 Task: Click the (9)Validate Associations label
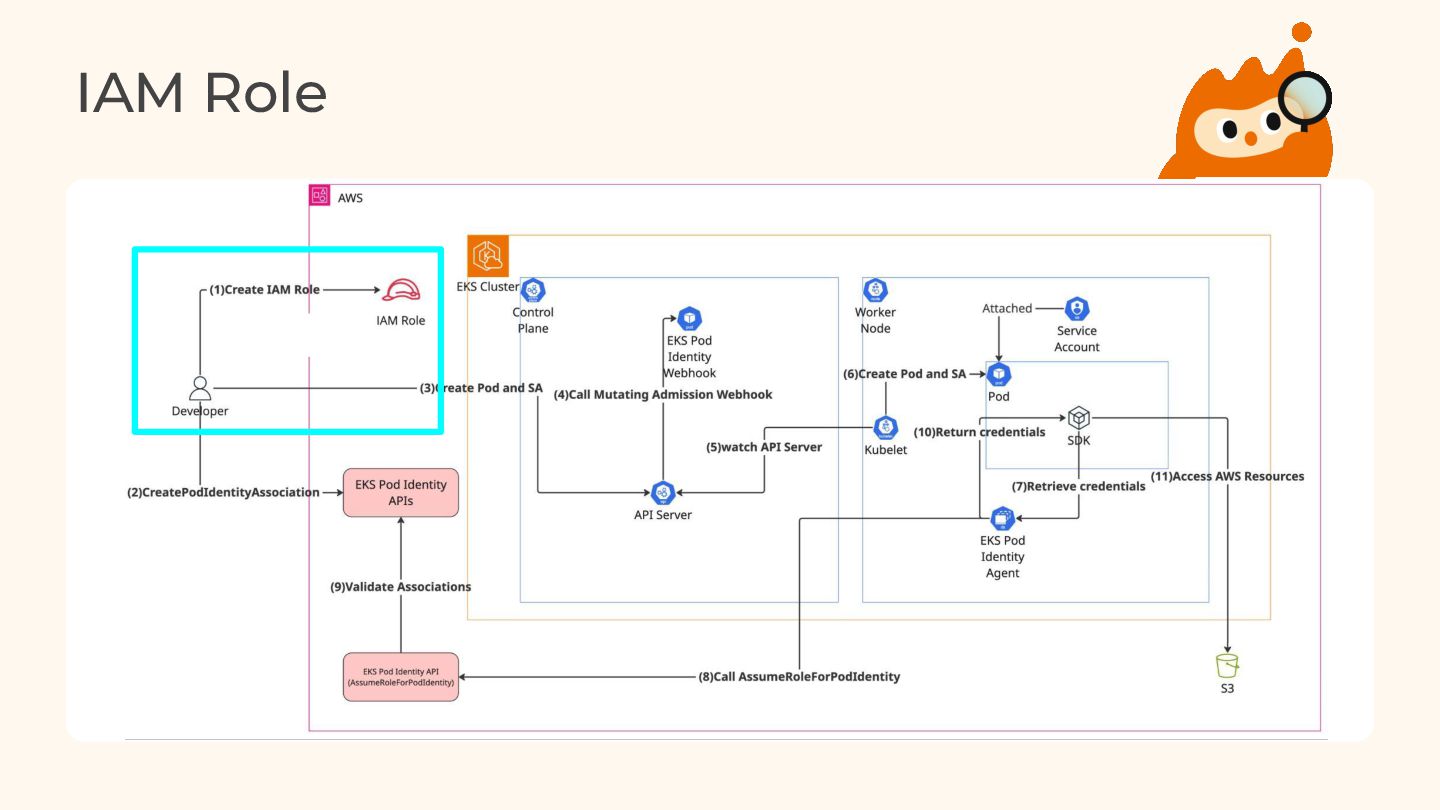click(x=401, y=587)
